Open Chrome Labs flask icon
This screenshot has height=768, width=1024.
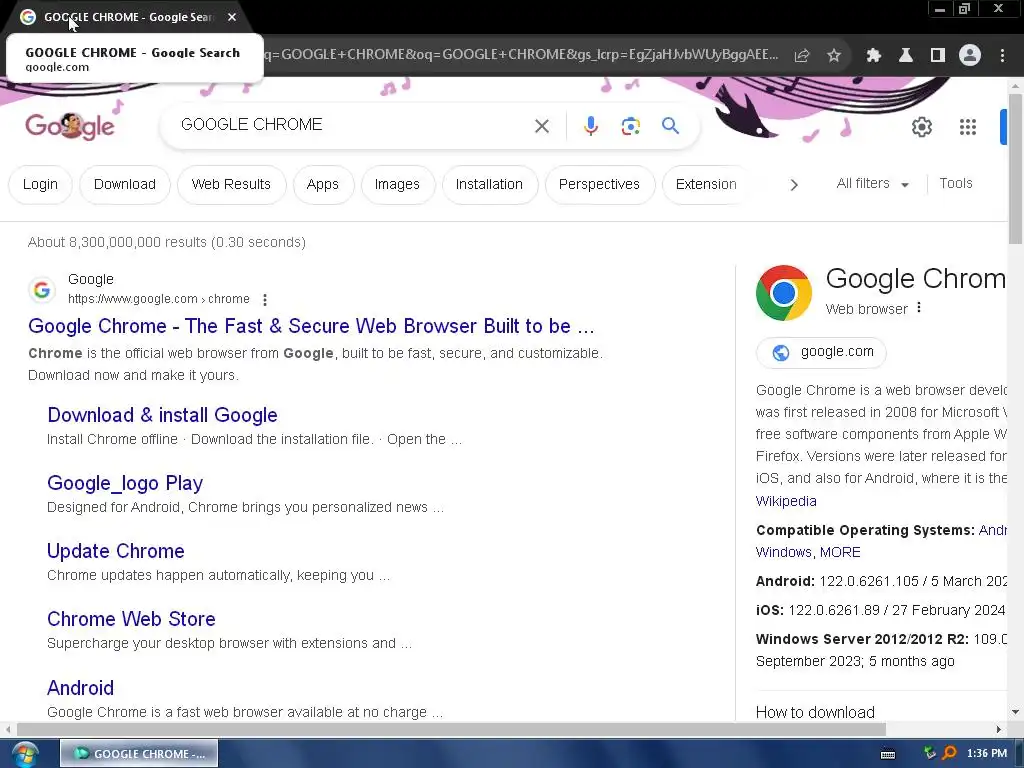(x=905, y=56)
